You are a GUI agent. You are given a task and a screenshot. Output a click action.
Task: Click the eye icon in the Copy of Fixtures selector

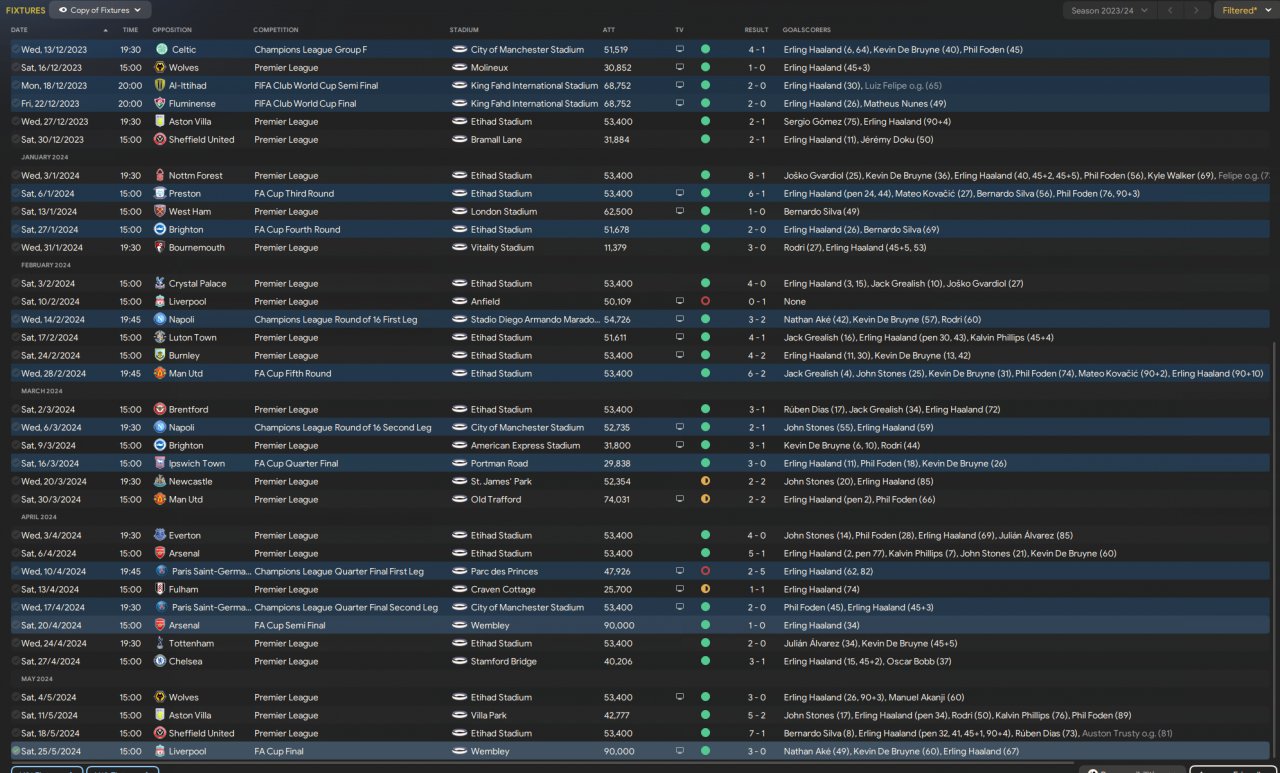[x=63, y=10]
